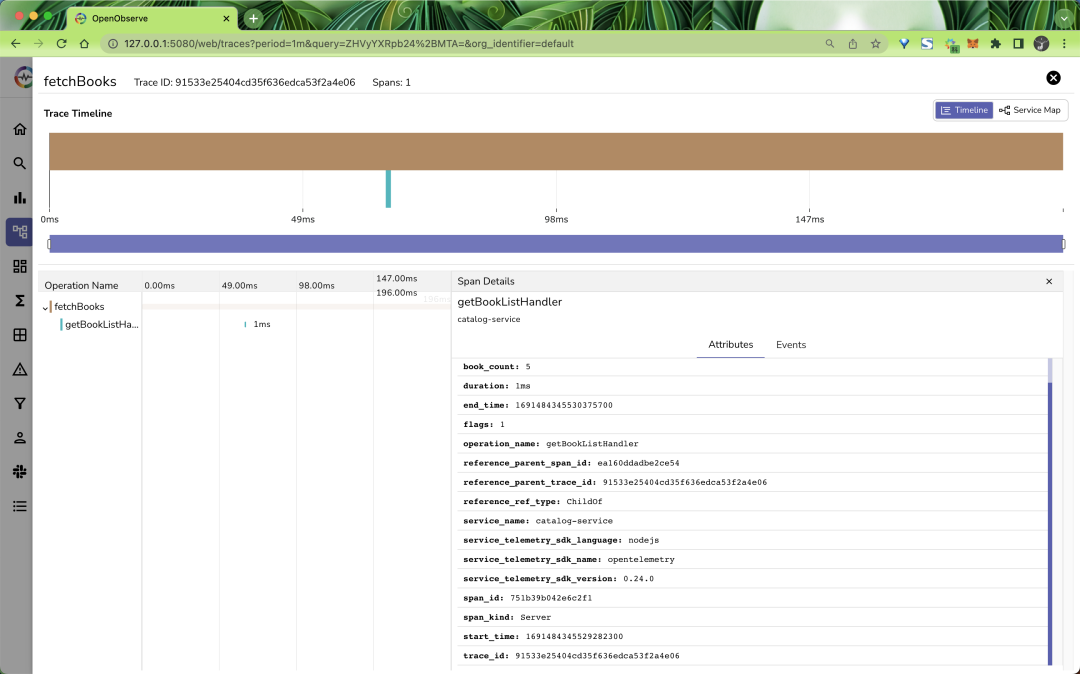Open the Logs search sidebar icon

(x=19, y=163)
